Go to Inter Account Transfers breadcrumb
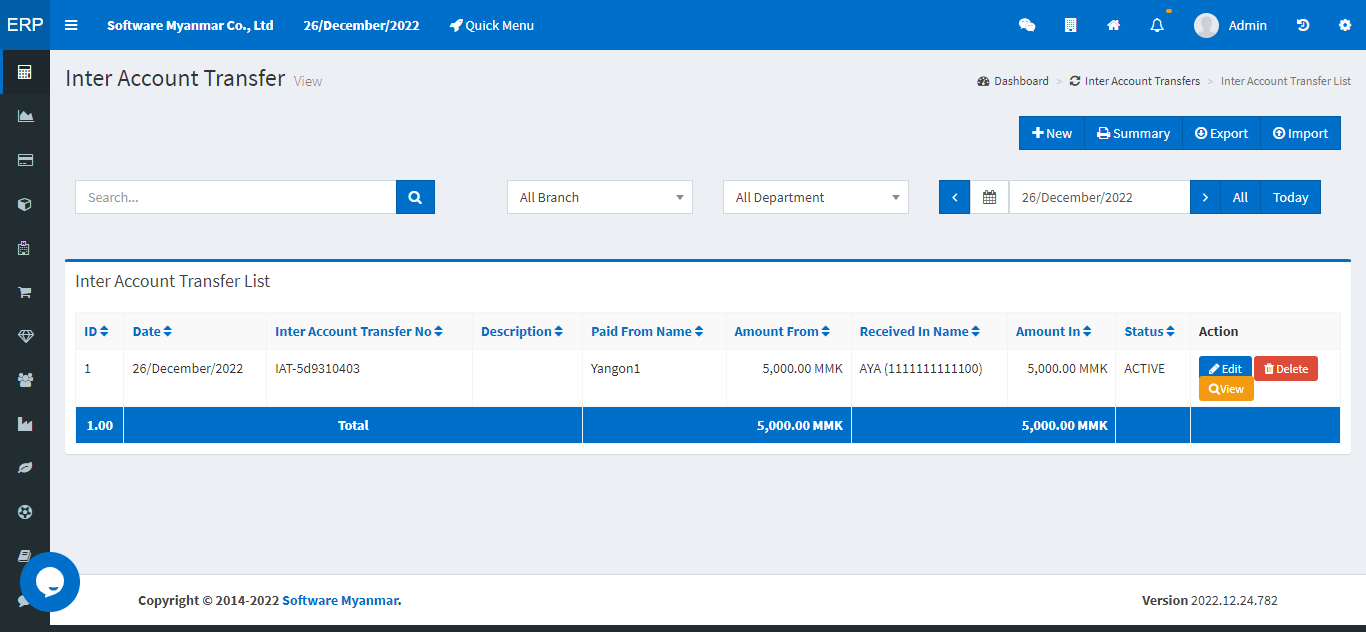The height and width of the screenshot is (632, 1366). [x=1135, y=81]
